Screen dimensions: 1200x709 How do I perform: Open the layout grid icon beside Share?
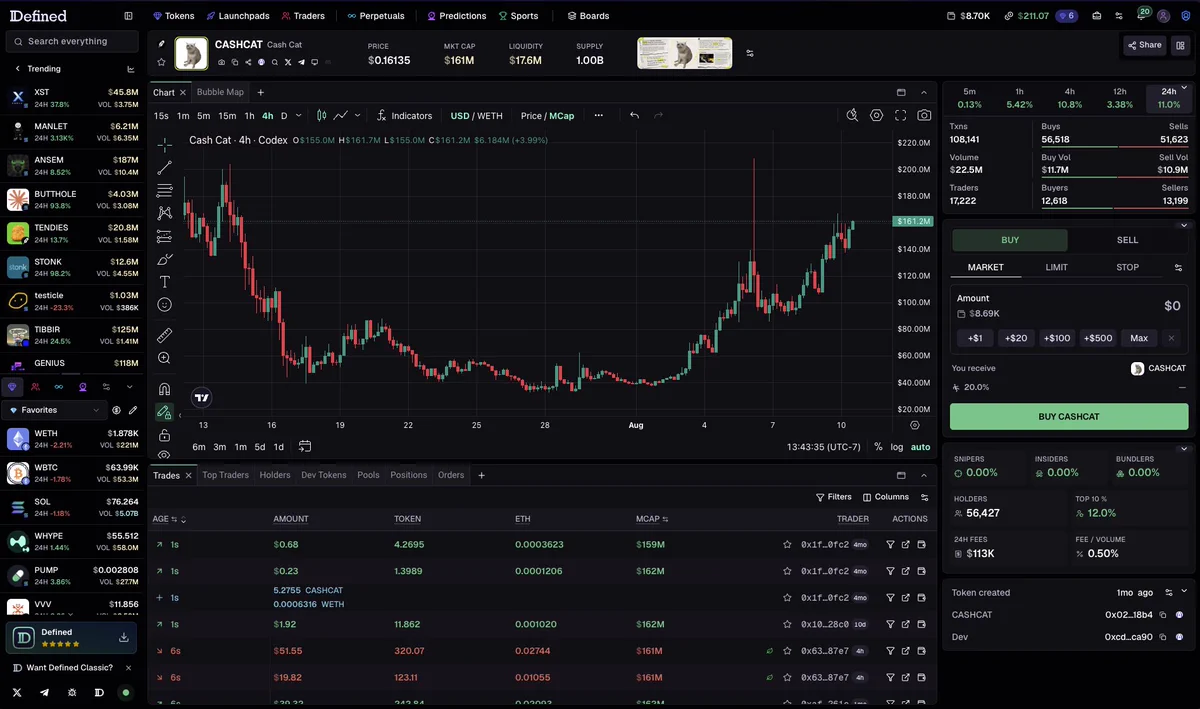coord(1181,45)
